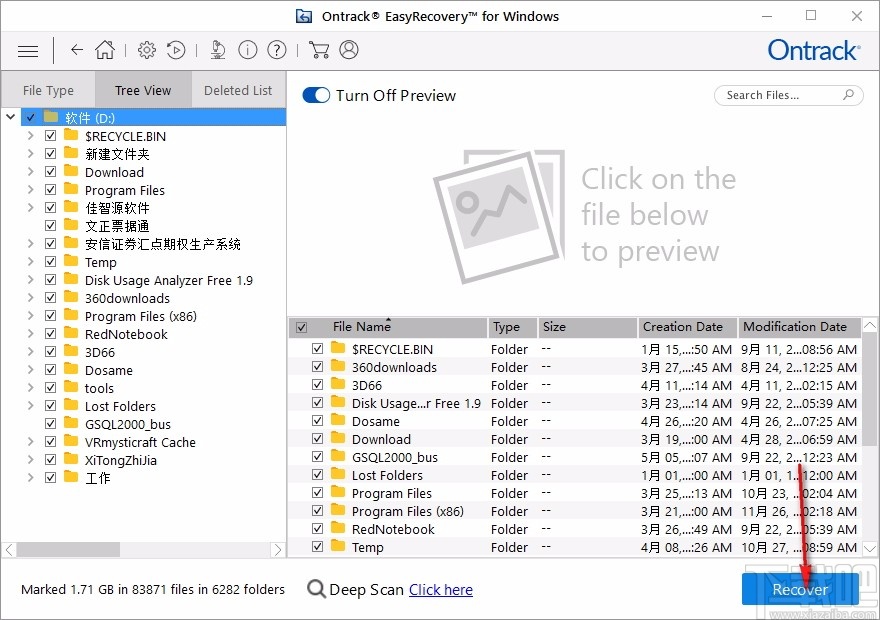The width and height of the screenshot is (880, 620).
Task: Uncheck the 工作 folder checkbox
Action: pos(51,477)
